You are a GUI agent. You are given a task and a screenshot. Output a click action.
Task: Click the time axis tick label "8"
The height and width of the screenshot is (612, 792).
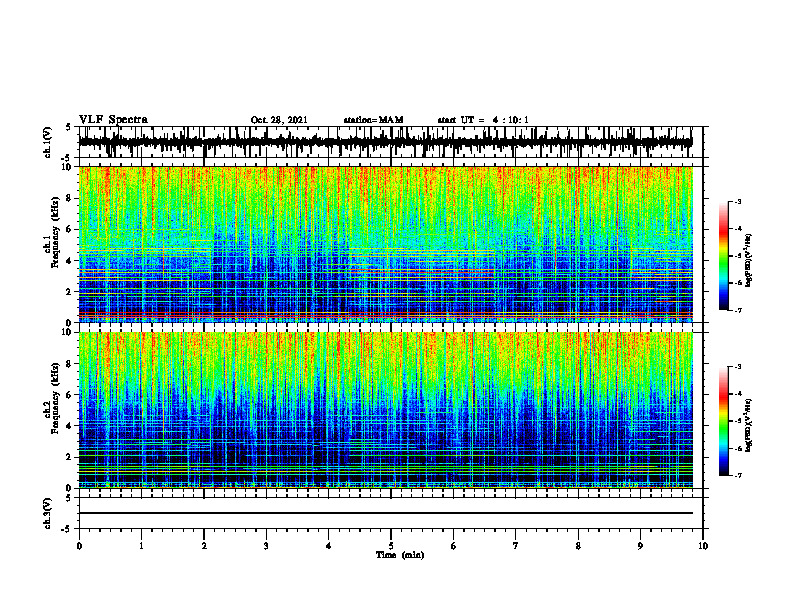578,546
